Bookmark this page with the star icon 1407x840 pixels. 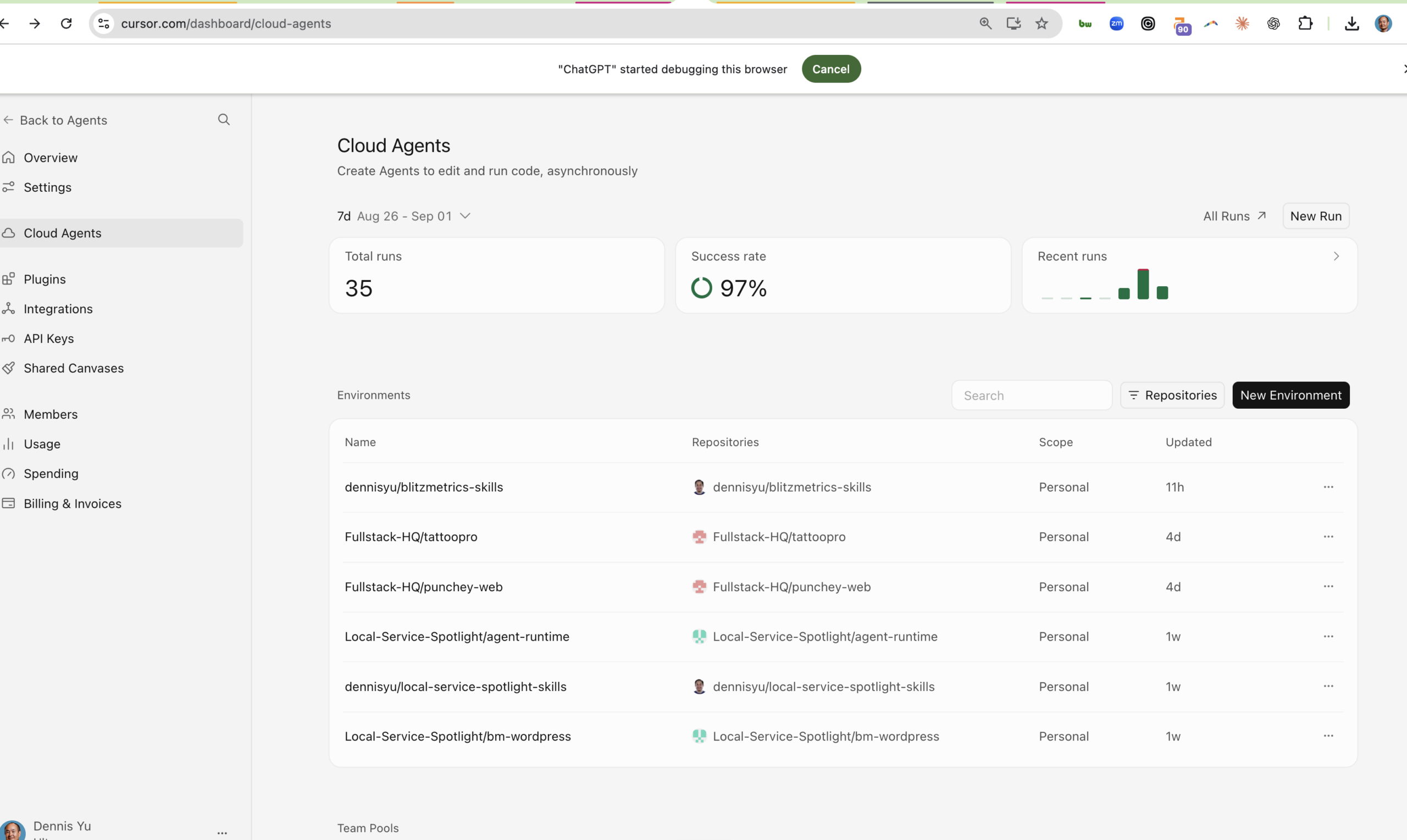pyautogui.click(x=1042, y=23)
